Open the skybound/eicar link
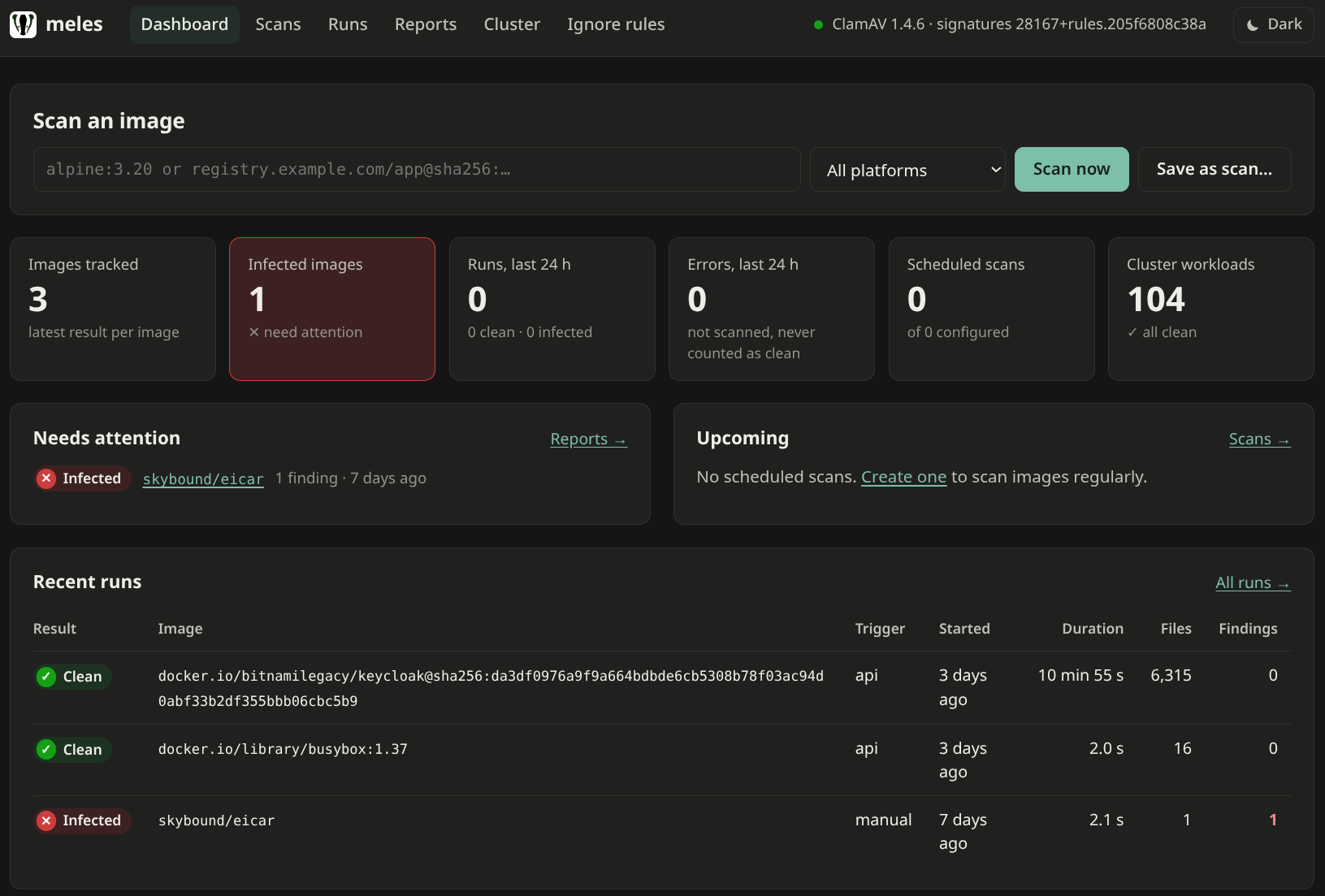The height and width of the screenshot is (896, 1325). click(x=203, y=479)
